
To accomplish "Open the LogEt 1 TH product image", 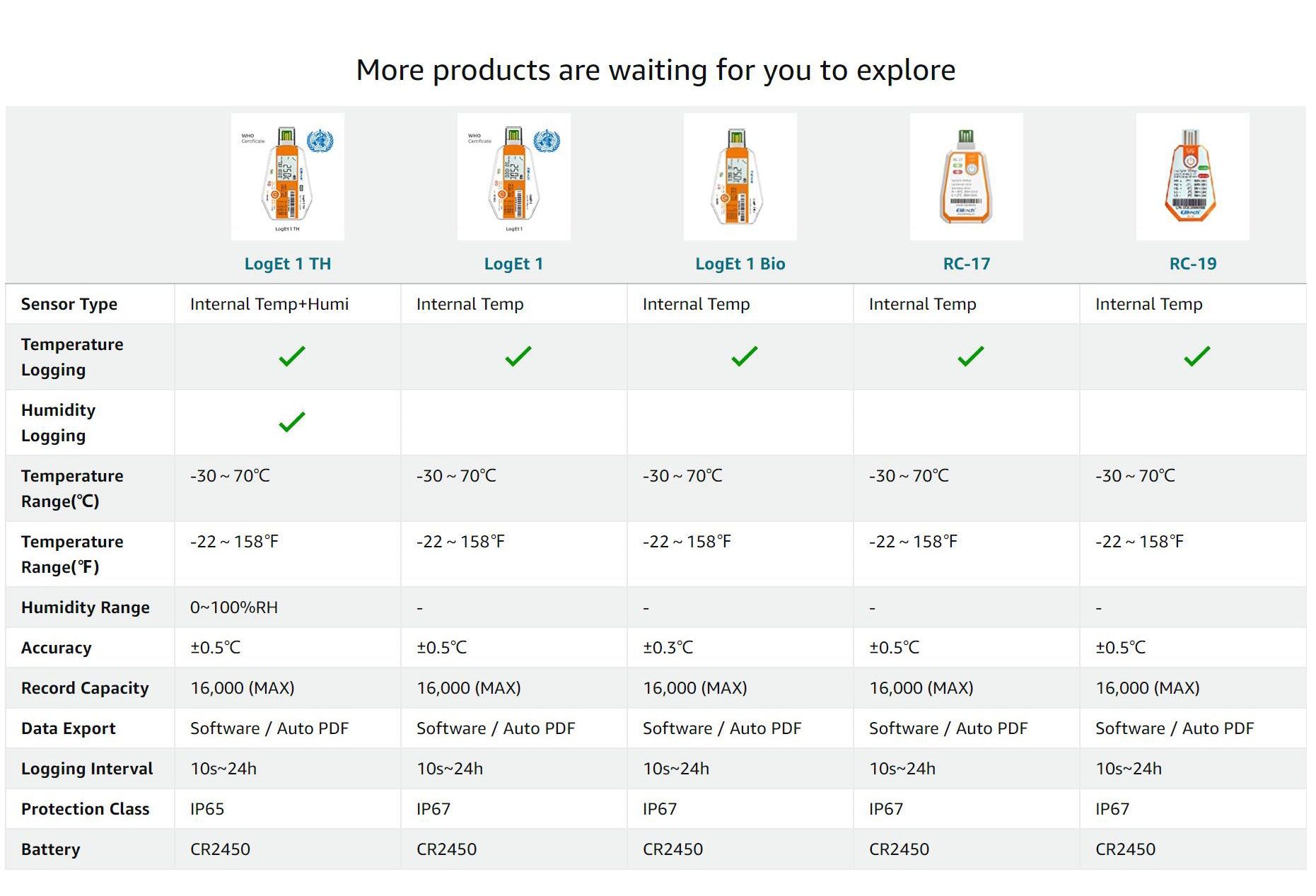I will click(287, 177).
